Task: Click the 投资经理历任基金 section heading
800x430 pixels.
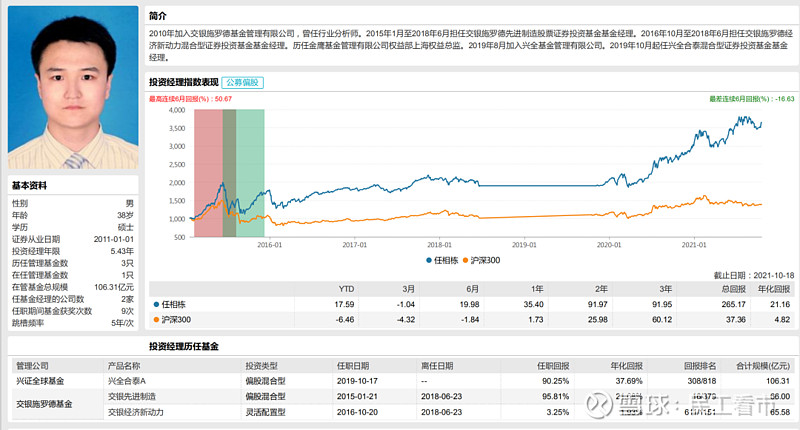Action: coord(184,346)
